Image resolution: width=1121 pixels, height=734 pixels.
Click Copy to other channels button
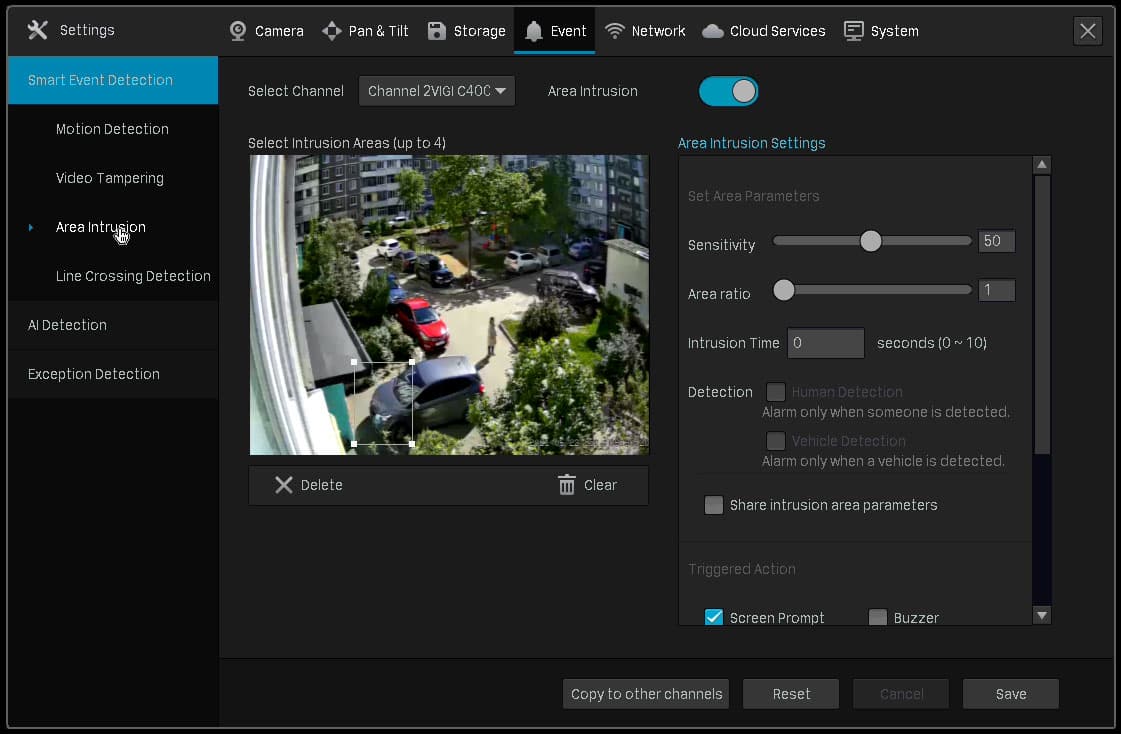point(646,694)
